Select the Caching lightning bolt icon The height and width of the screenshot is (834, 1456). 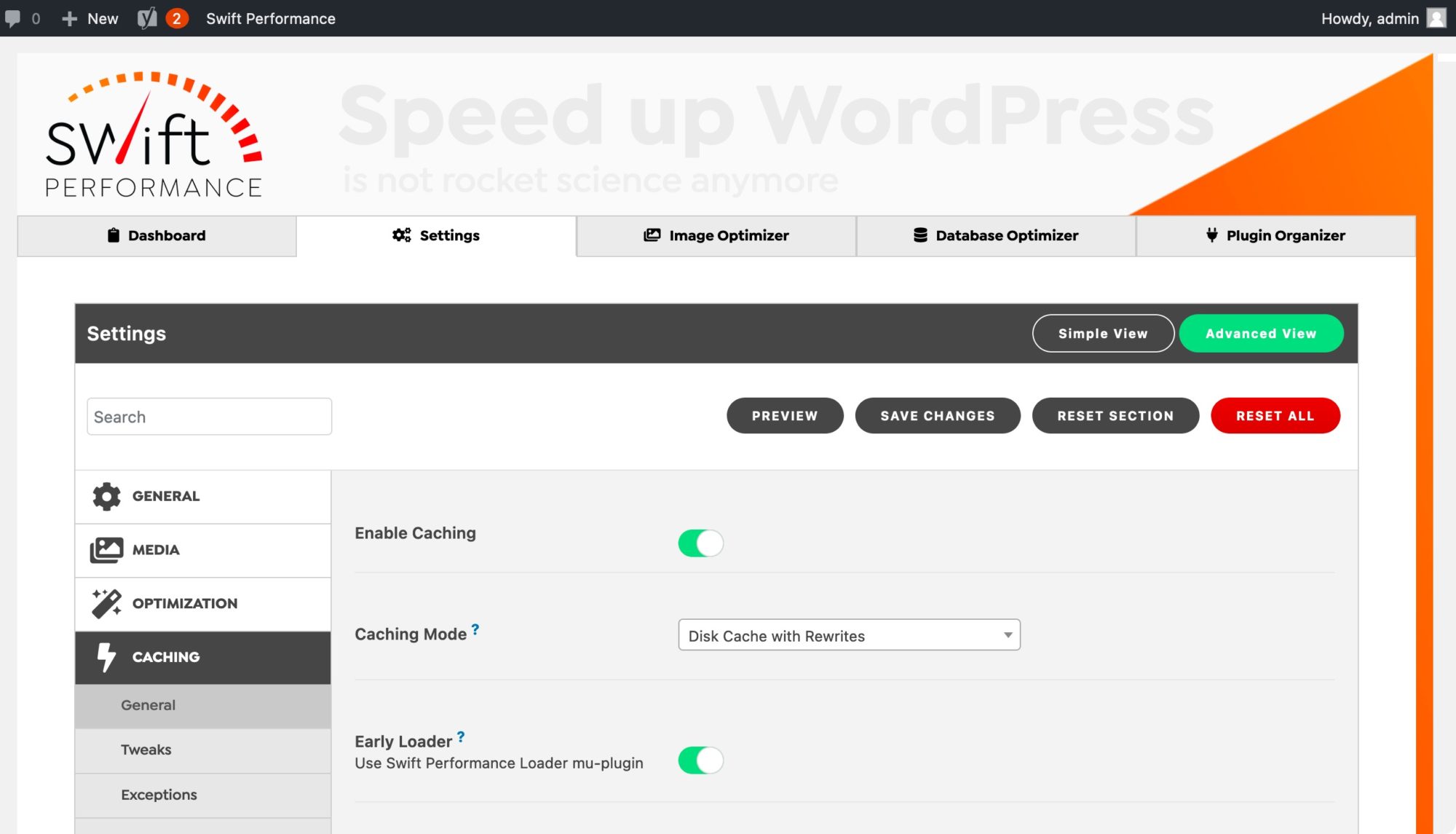tap(106, 656)
